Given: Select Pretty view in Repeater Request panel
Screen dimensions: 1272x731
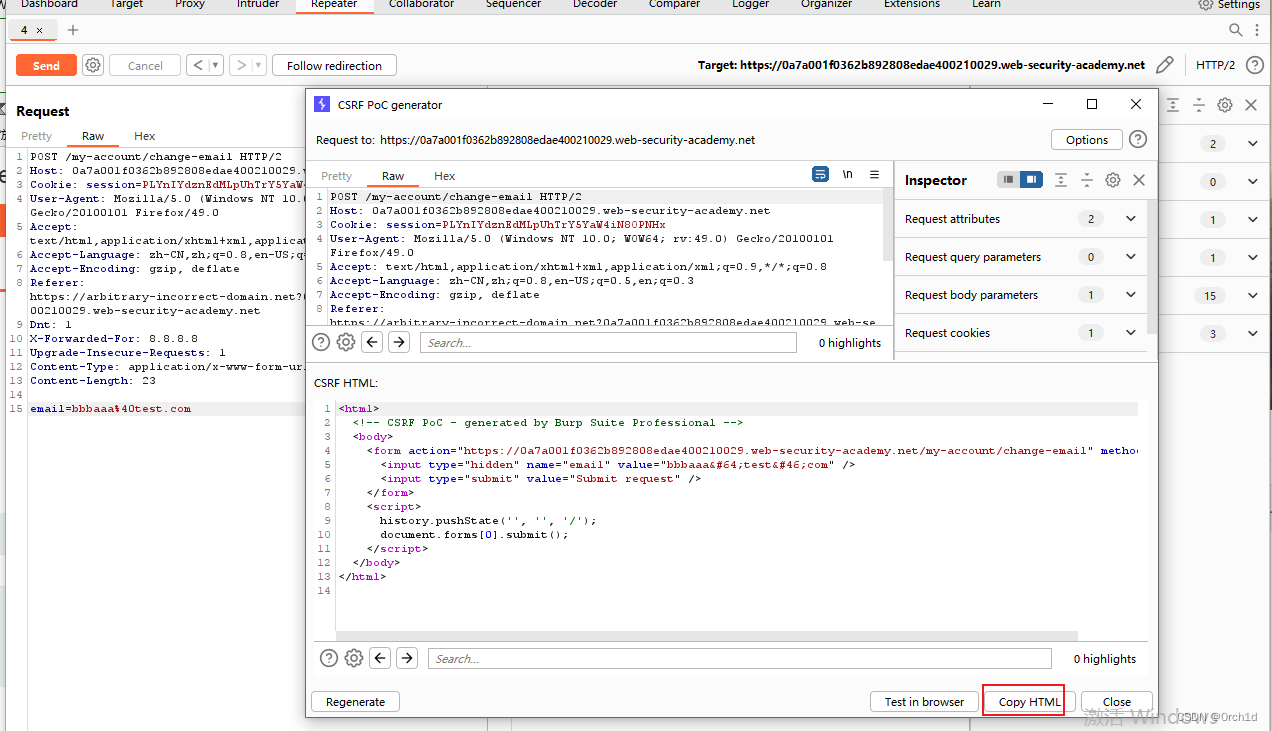Looking at the screenshot, I should coord(36,136).
